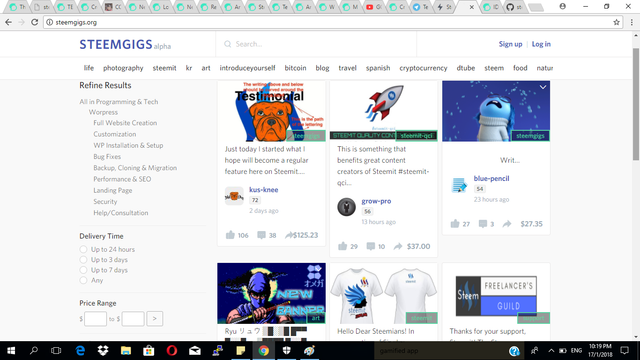The height and width of the screenshot is (360, 640).
Task: Share the grow-pro post
Action: 398,246
